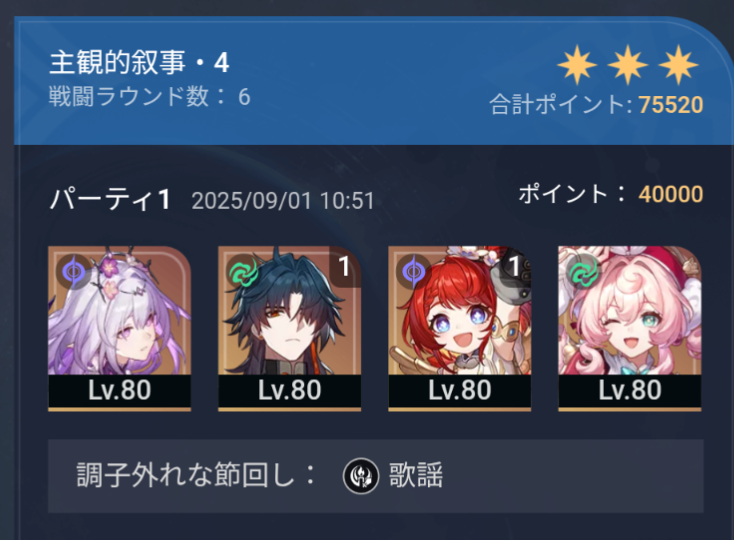Open the pink-haired character card

[630, 328]
